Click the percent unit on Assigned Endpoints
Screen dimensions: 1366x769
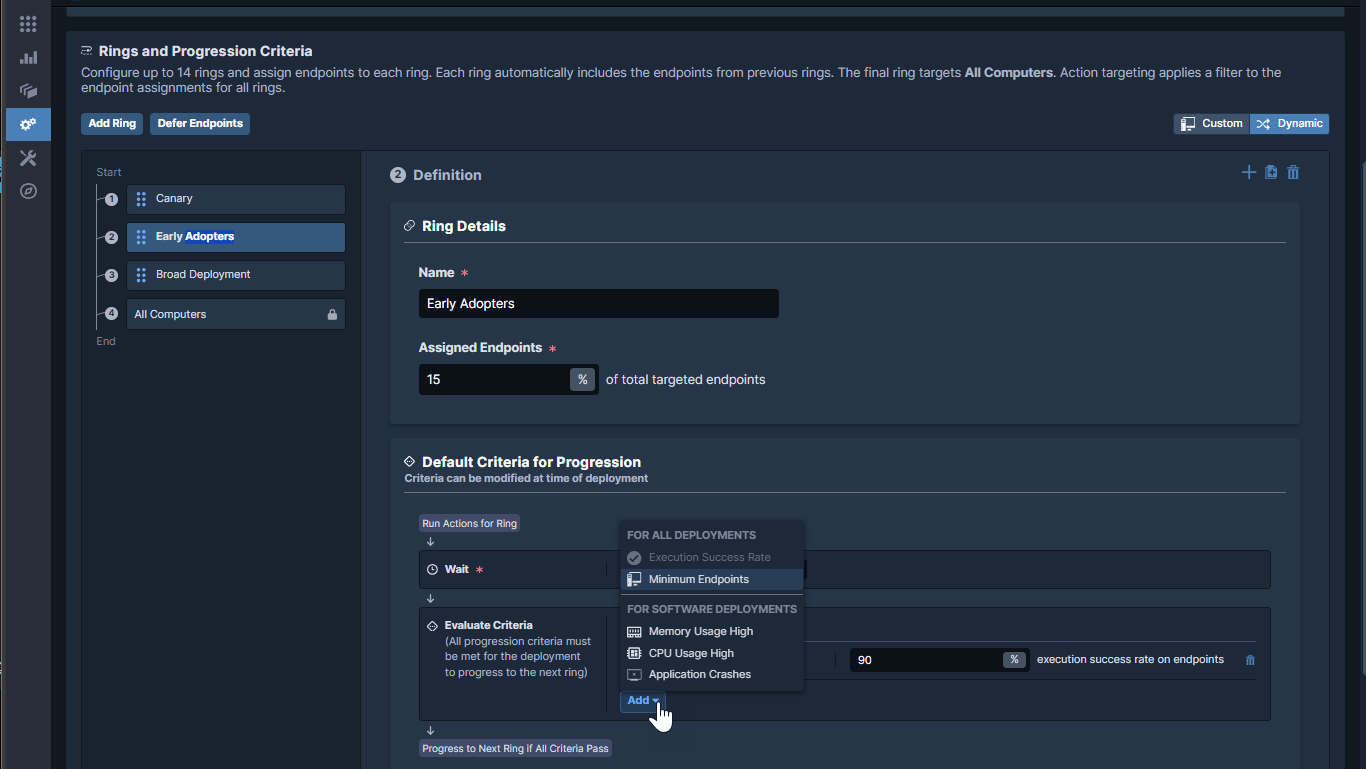point(582,380)
